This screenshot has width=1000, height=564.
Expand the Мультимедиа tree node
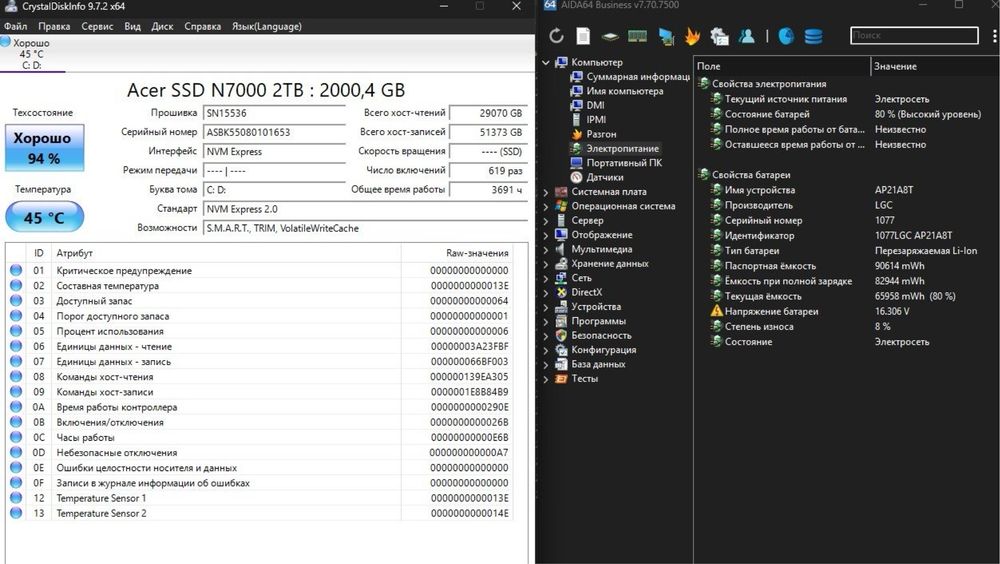546,249
